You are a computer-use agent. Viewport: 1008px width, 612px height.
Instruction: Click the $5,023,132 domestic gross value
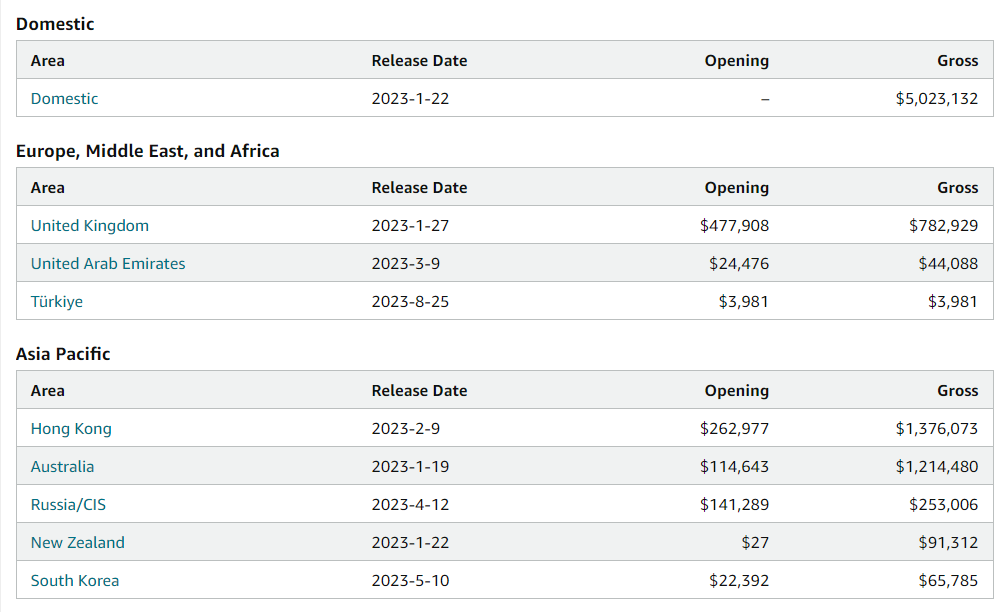coord(936,99)
